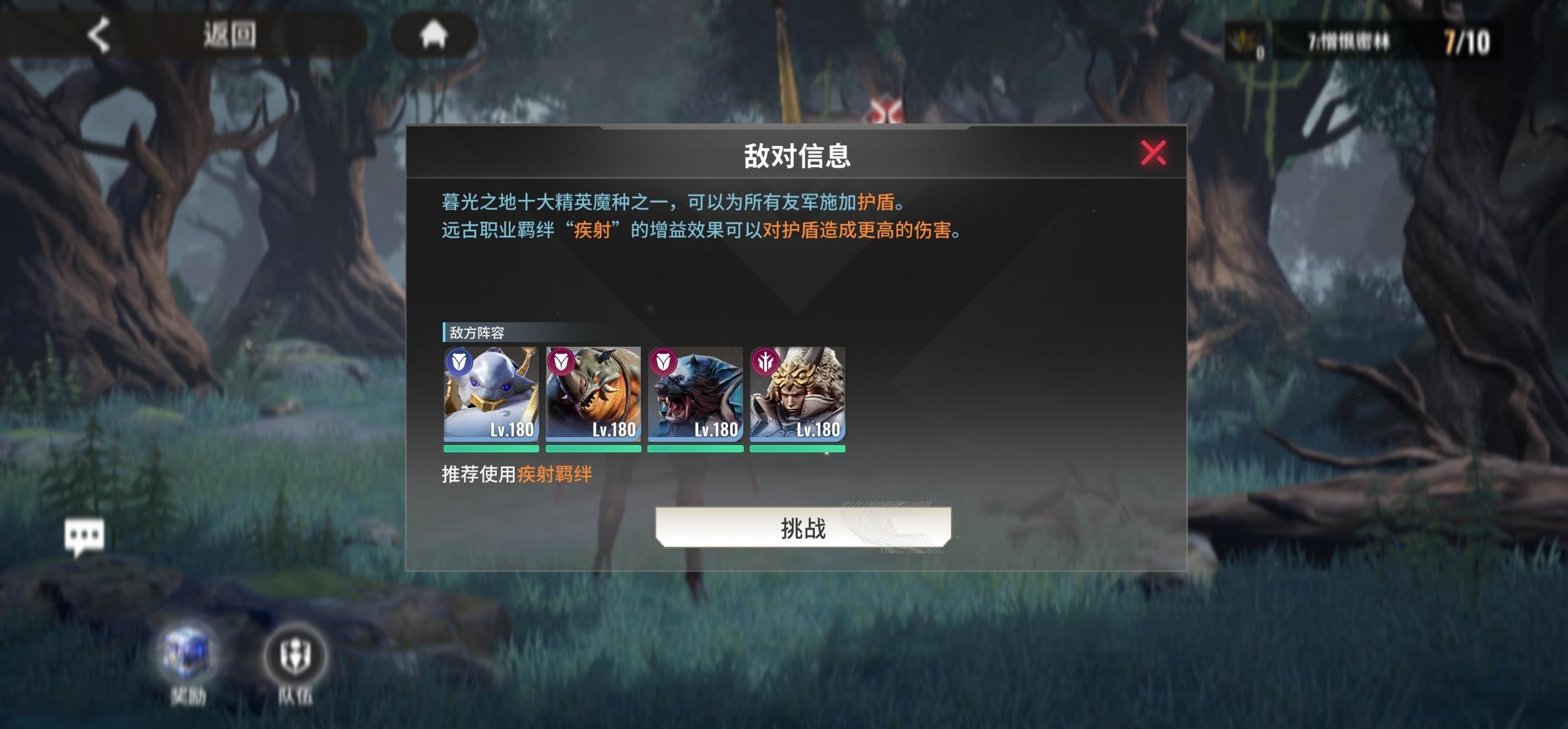
Task: Click the 7/10 stage progress counter
Action: click(1466, 42)
